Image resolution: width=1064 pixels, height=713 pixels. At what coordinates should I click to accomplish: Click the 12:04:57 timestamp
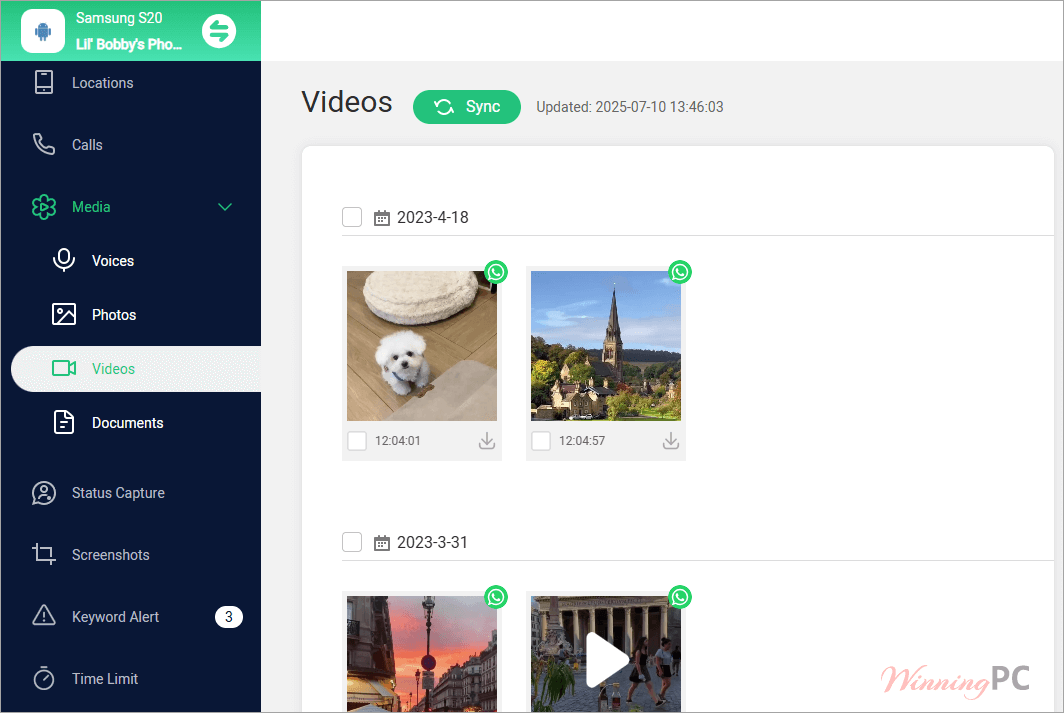[x=582, y=441]
